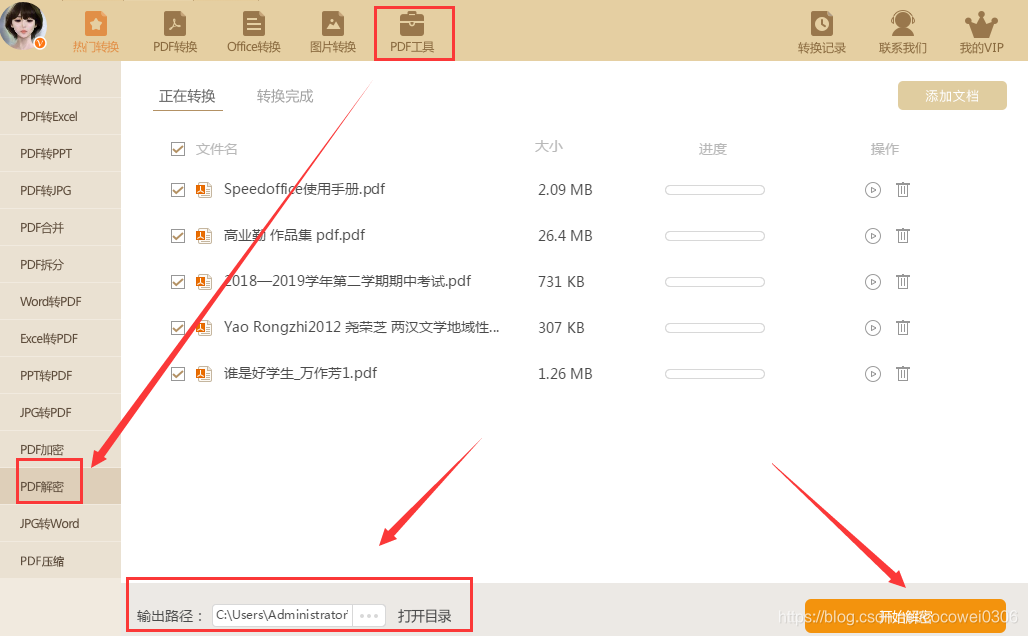Click the 大小 column header
Image resolution: width=1028 pixels, height=636 pixels.
tap(549, 146)
